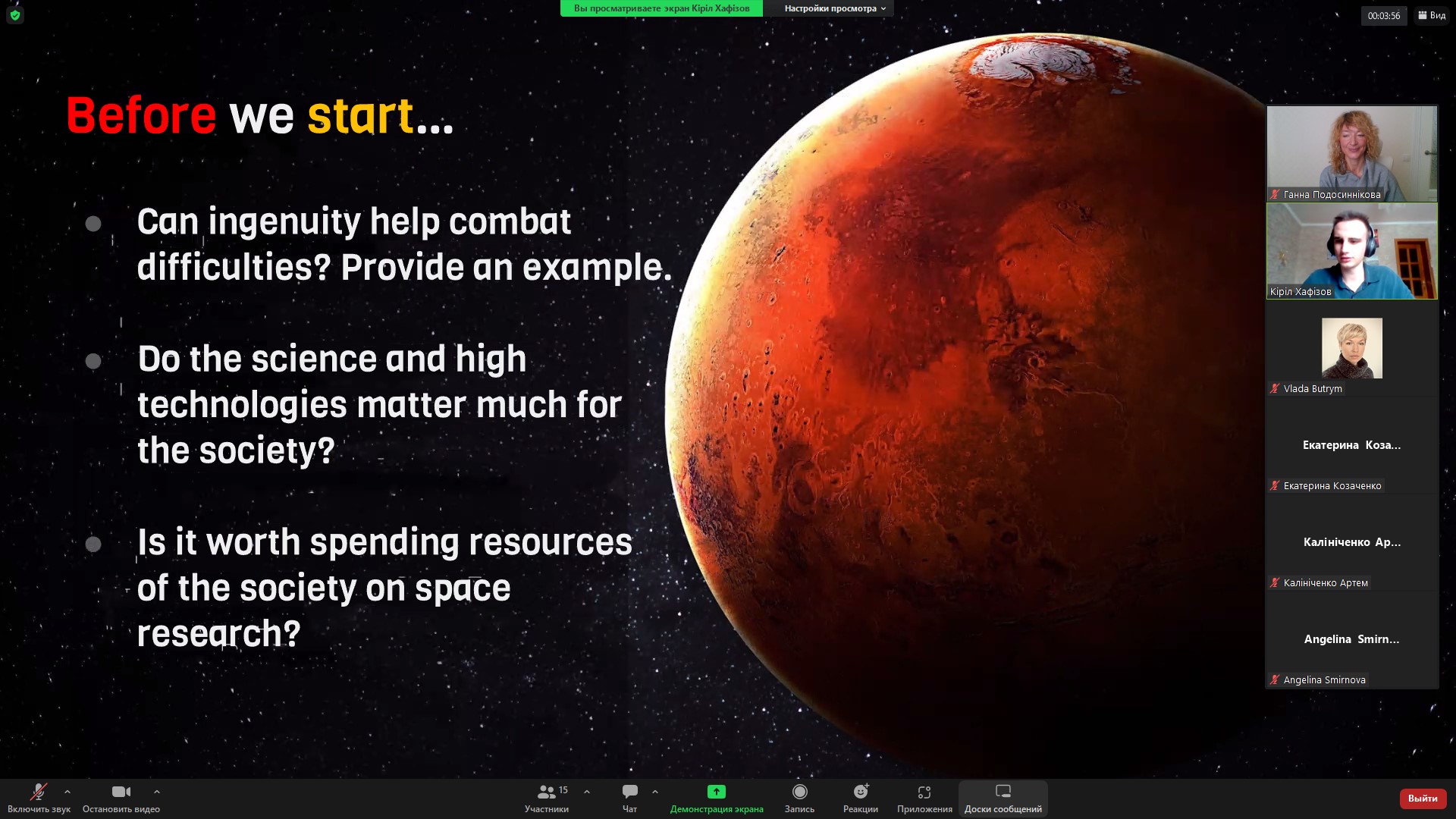Expand audio options arrow beside microphone
This screenshot has width=1456, height=819.
tap(67, 792)
